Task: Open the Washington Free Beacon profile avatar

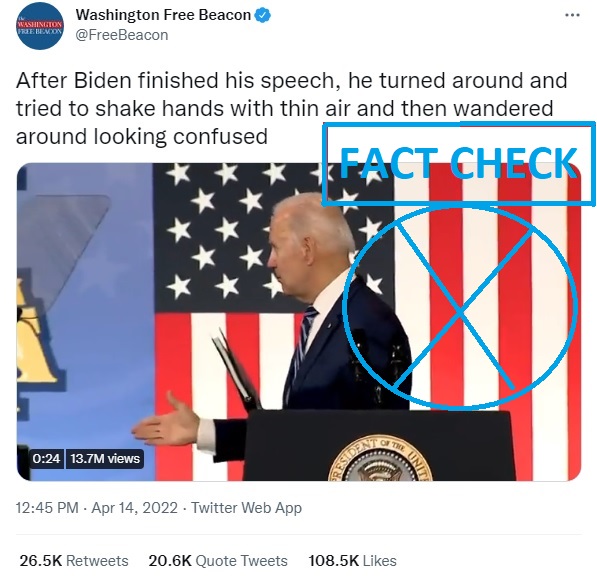Action: [40, 26]
